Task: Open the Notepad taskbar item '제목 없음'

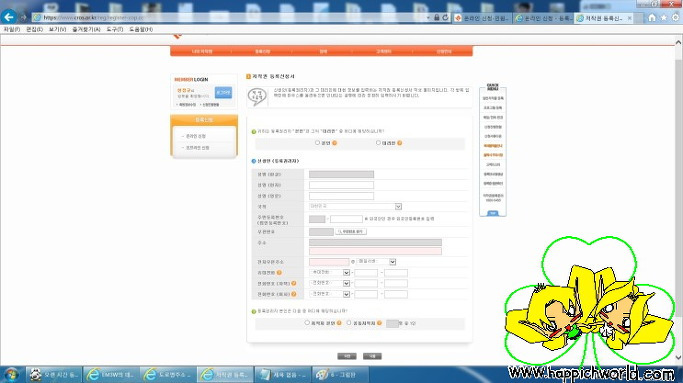Action: pyautogui.click(x=283, y=374)
